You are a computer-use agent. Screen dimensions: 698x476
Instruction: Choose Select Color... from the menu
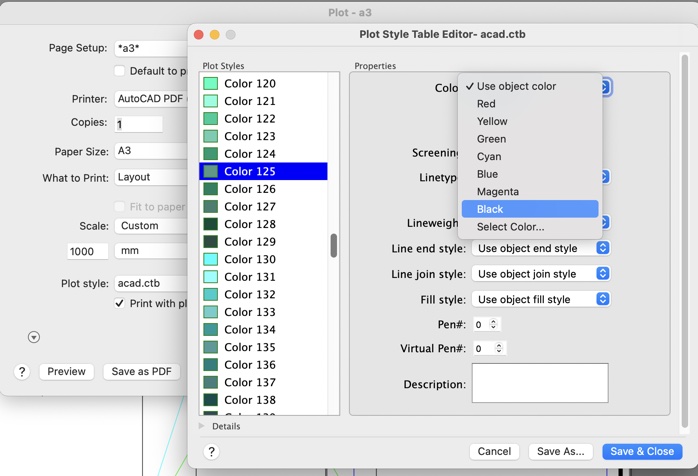click(x=510, y=227)
